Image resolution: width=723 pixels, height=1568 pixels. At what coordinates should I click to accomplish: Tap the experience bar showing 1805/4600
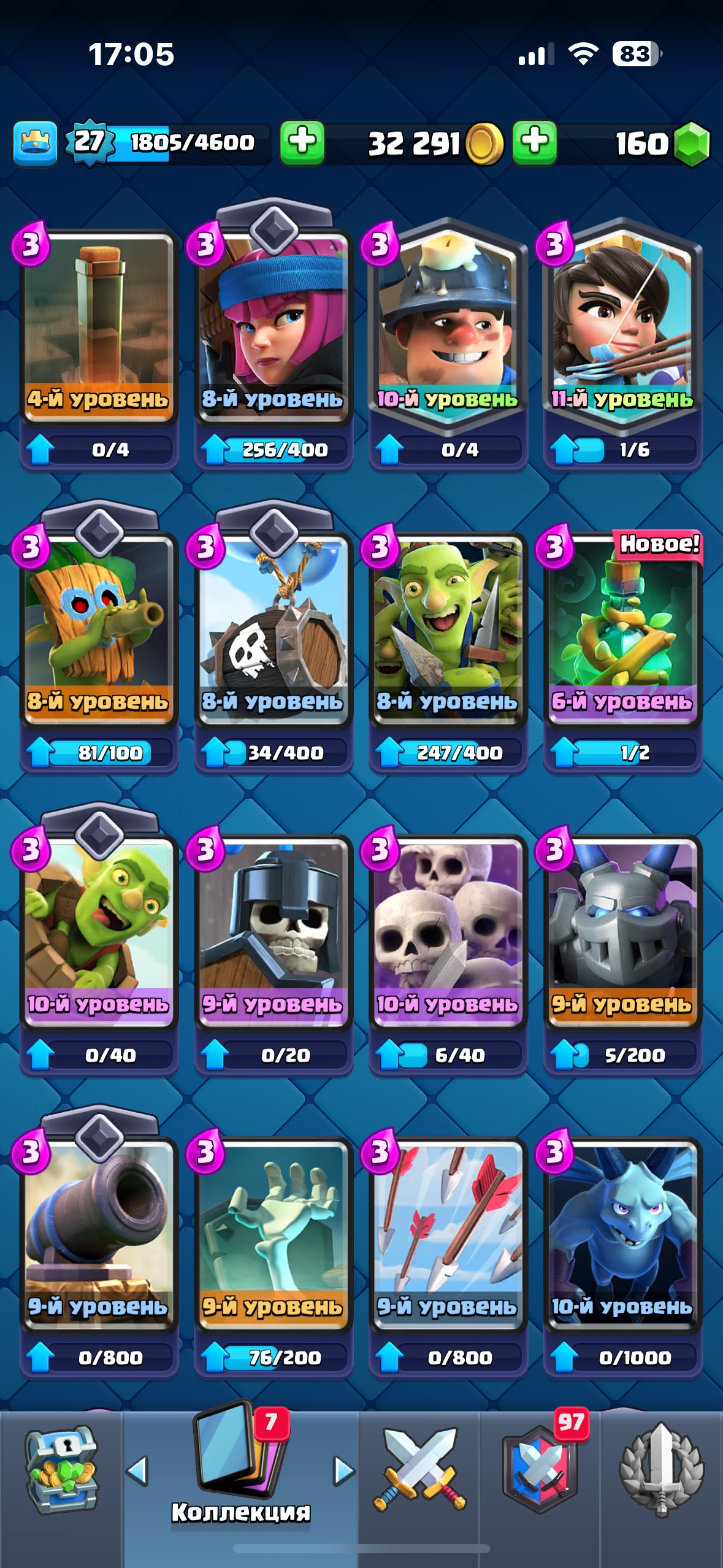(190, 142)
